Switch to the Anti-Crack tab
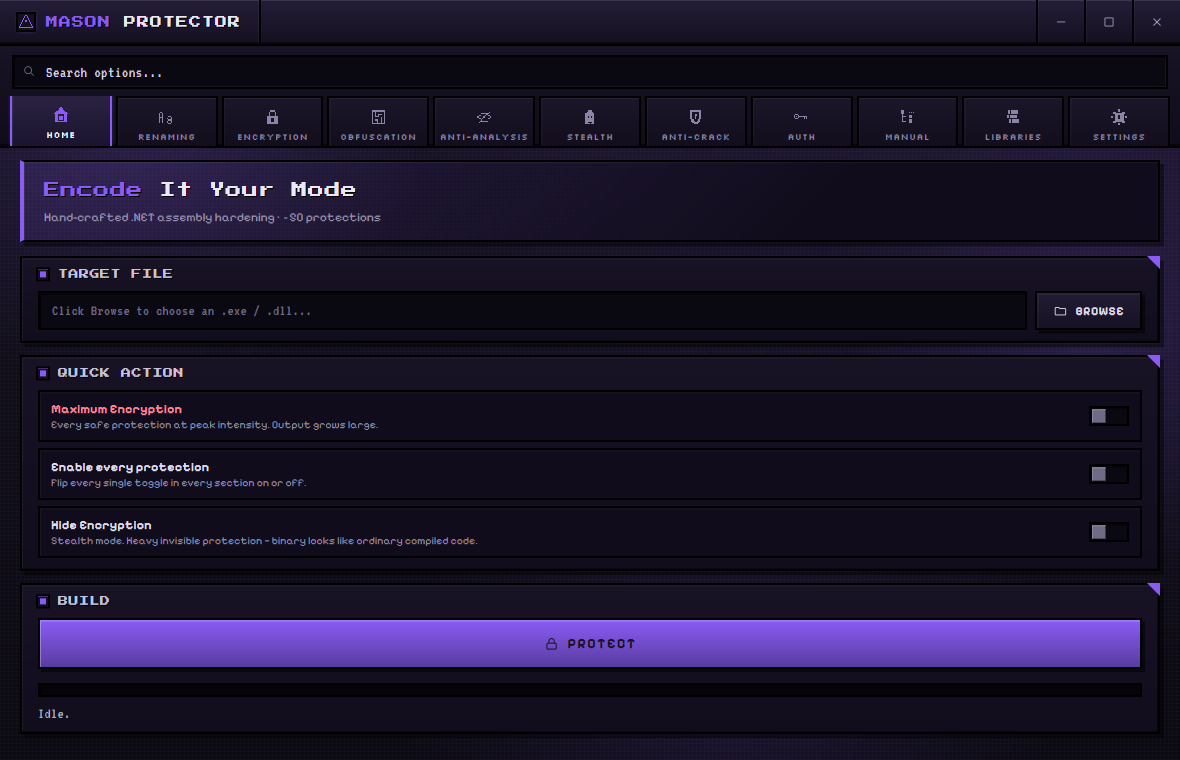This screenshot has height=760, width=1180. tap(695, 121)
